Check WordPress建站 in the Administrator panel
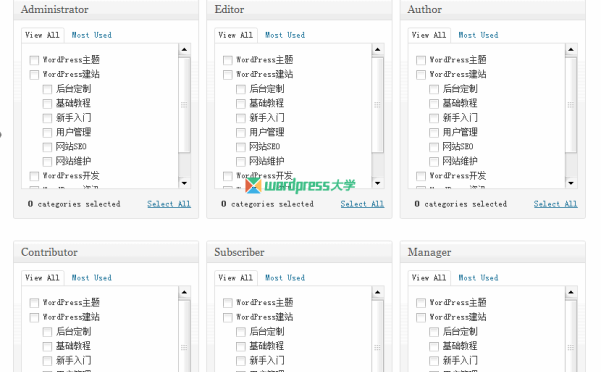The width and height of the screenshot is (601, 372). coord(34,75)
